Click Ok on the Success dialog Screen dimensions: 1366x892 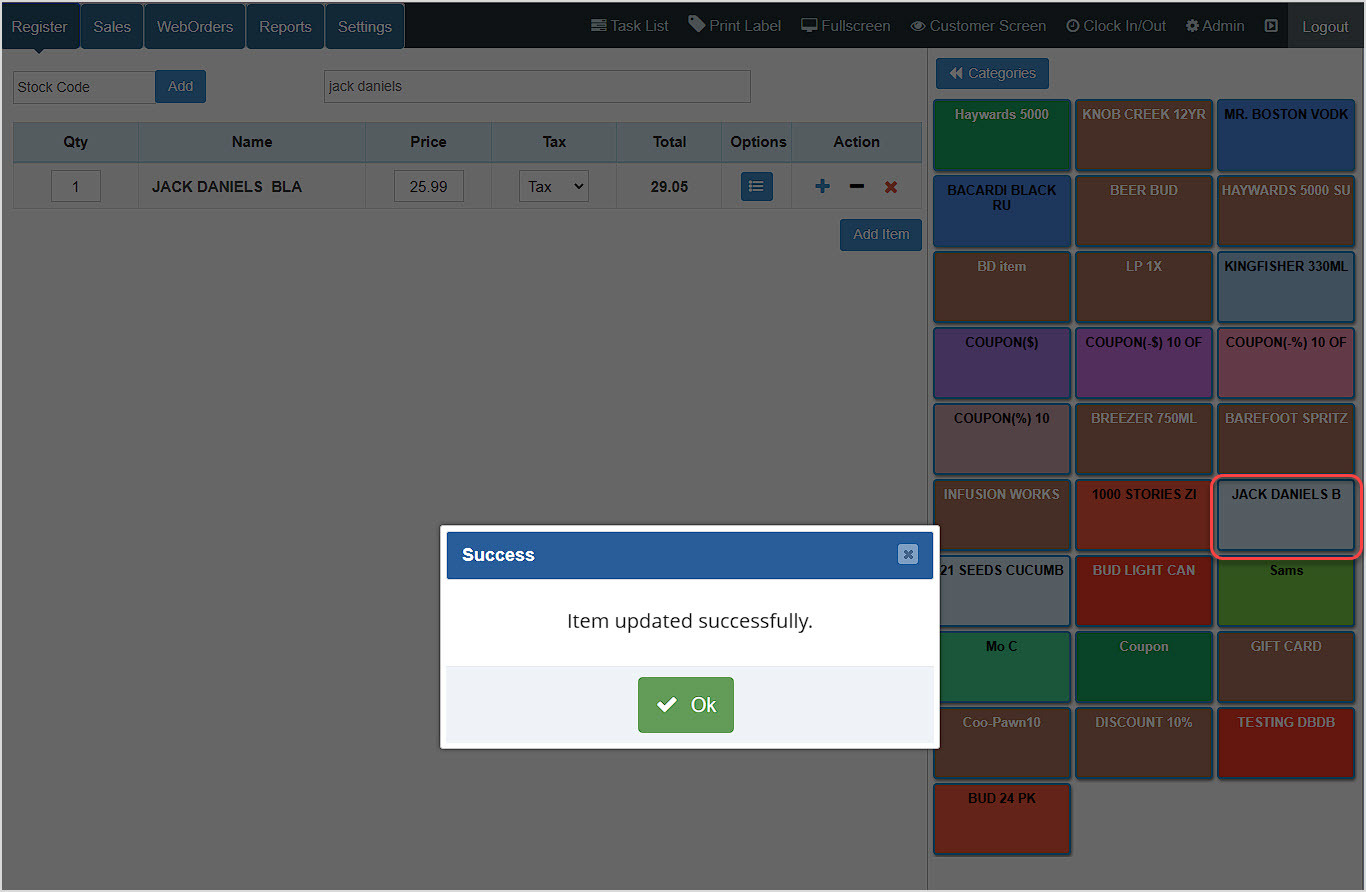click(685, 705)
